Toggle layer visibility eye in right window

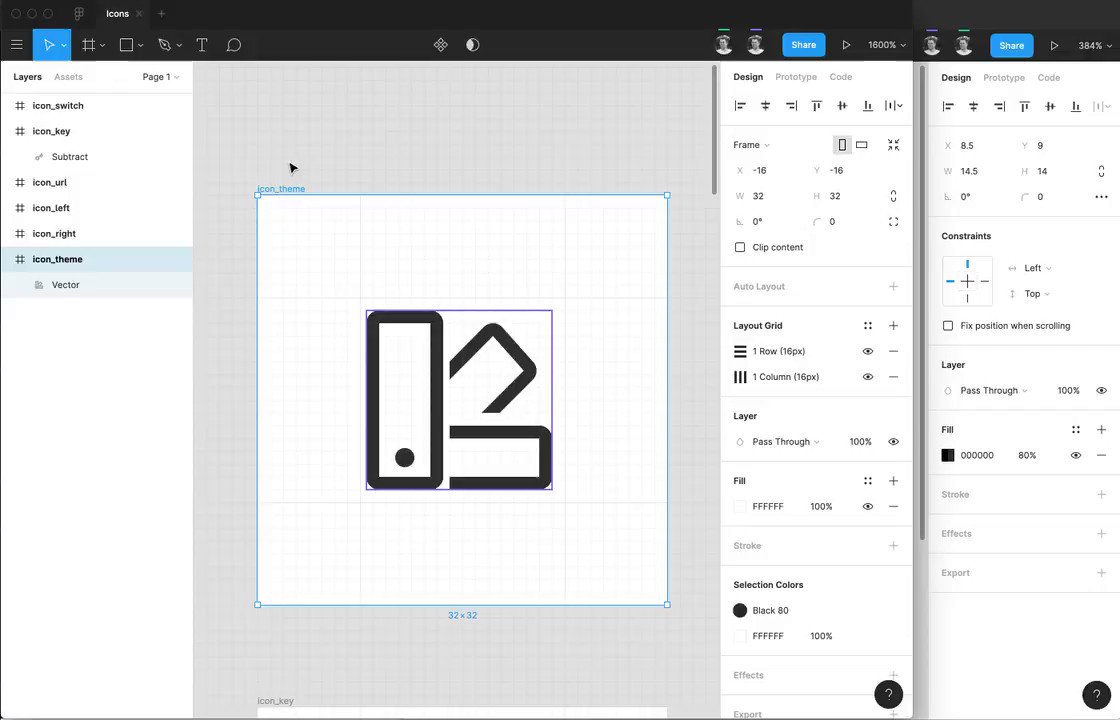coord(1101,391)
